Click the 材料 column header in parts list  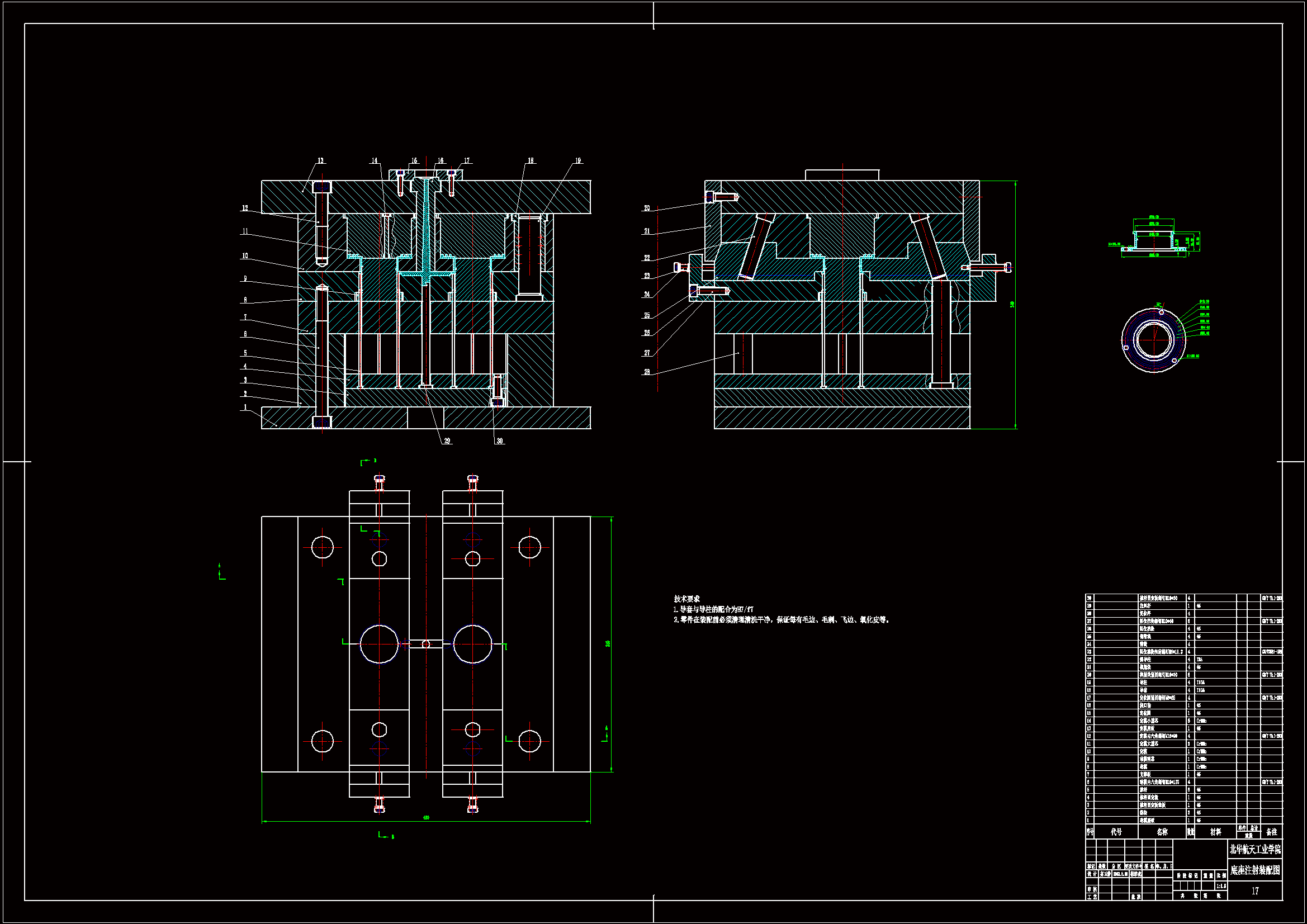coord(1215,832)
